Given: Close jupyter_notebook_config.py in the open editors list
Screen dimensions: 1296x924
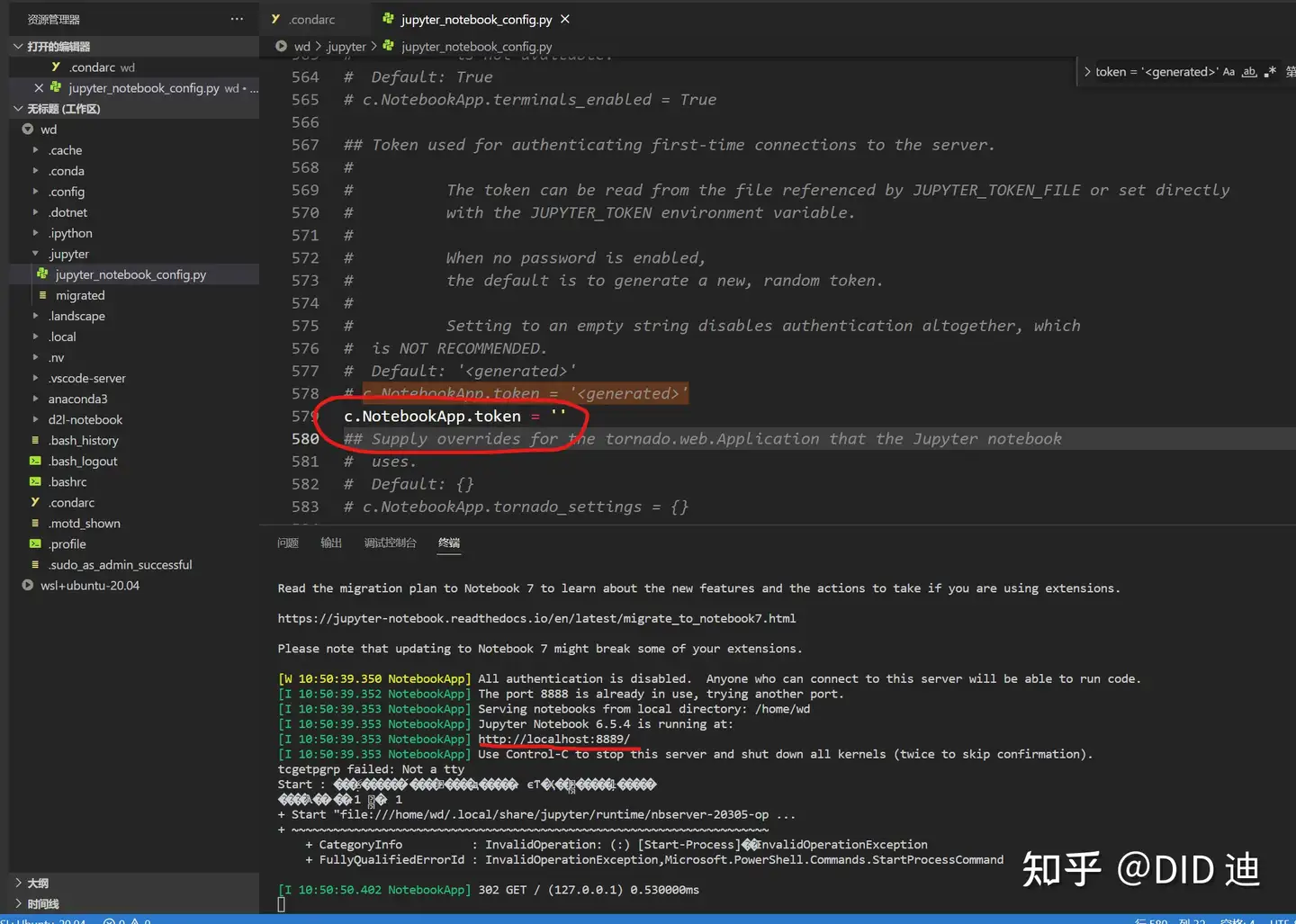Looking at the screenshot, I should coord(39,87).
